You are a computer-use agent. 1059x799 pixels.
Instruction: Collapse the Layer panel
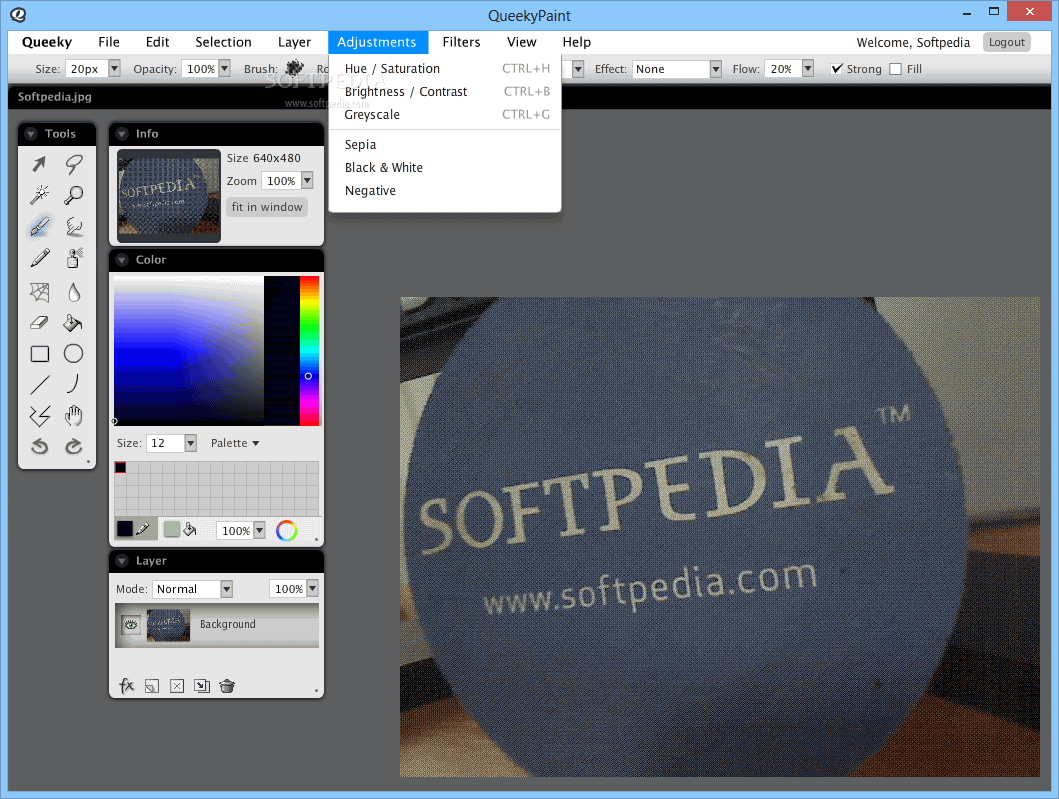(122, 561)
